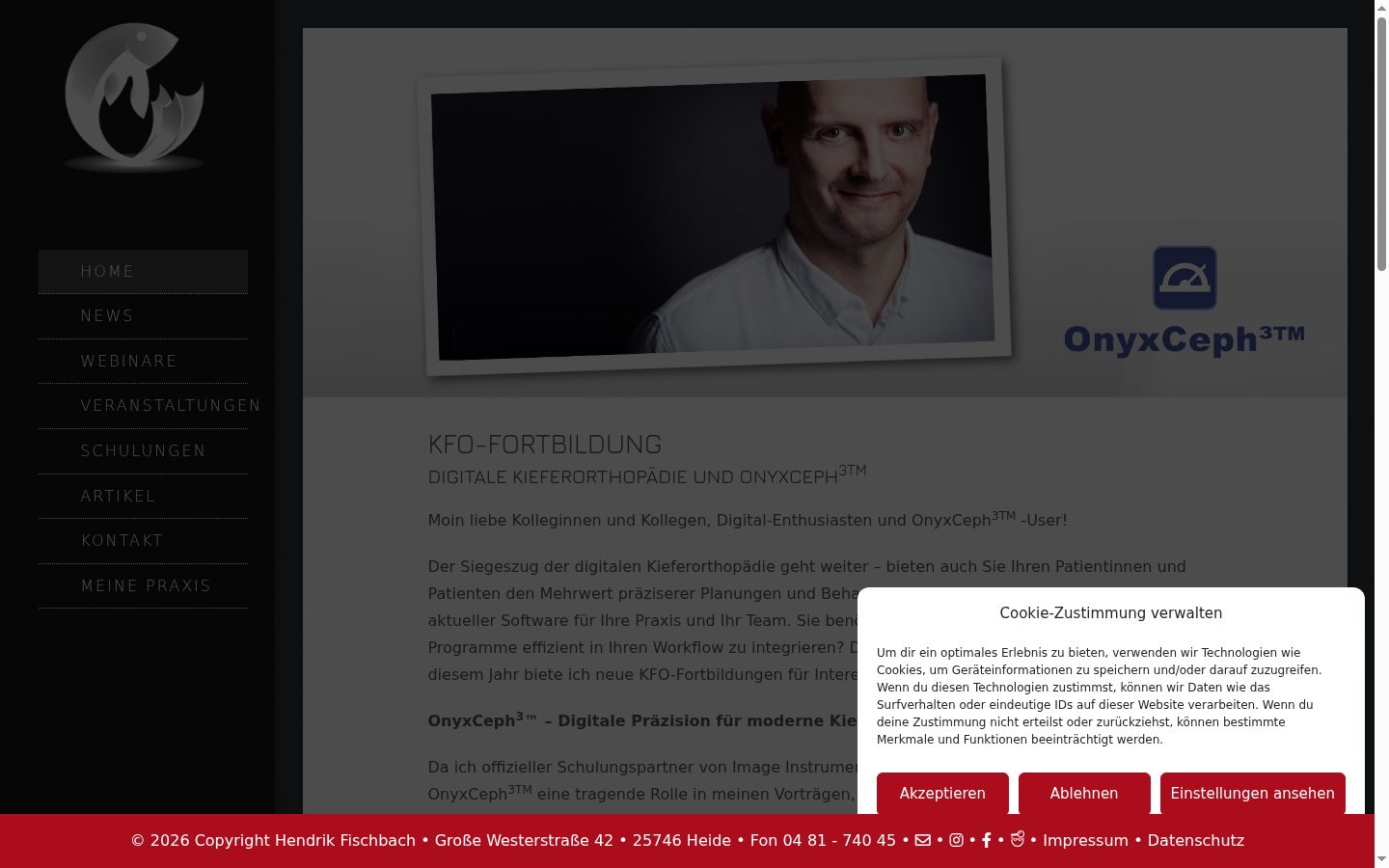Open the Datenschutz link in footer
The image size is (1389, 868).
[1195, 840]
